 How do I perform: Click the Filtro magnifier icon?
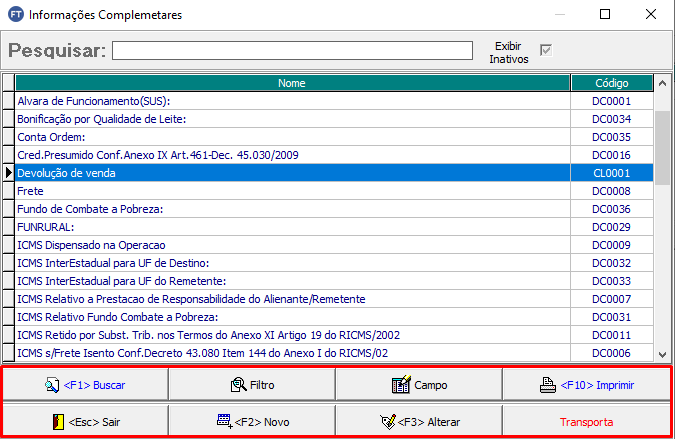click(x=238, y=385)
